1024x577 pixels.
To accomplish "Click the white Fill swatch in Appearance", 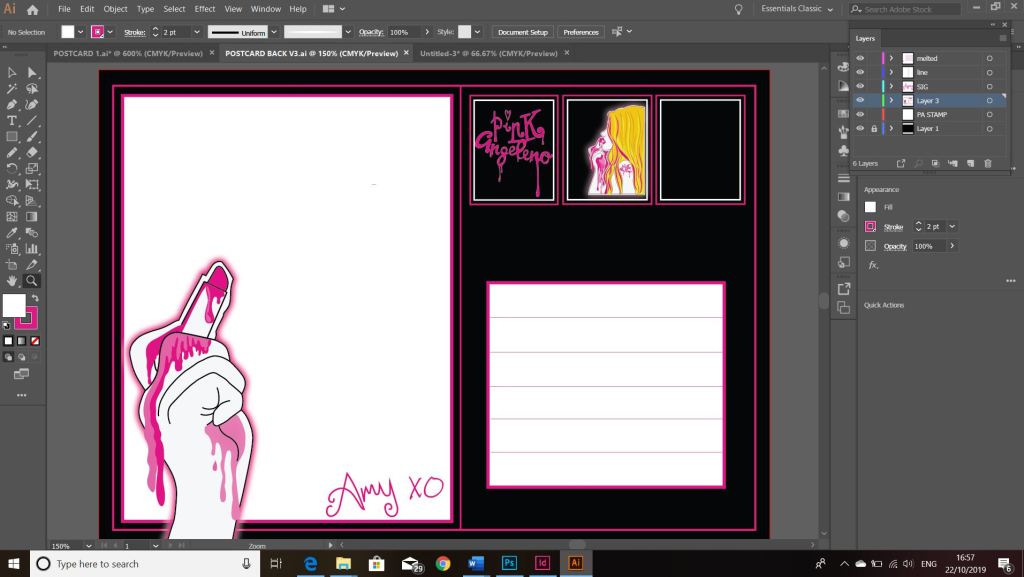I will pyautogui.click(x=870, y=207).
